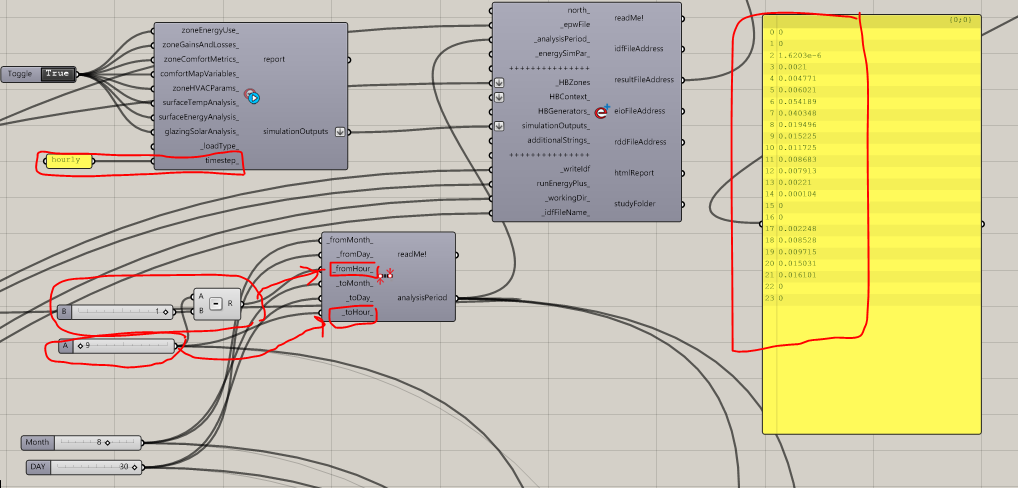The image size is (1018, 488).
Task: Click the _loadType_ input
Action: tap(219, 146)
